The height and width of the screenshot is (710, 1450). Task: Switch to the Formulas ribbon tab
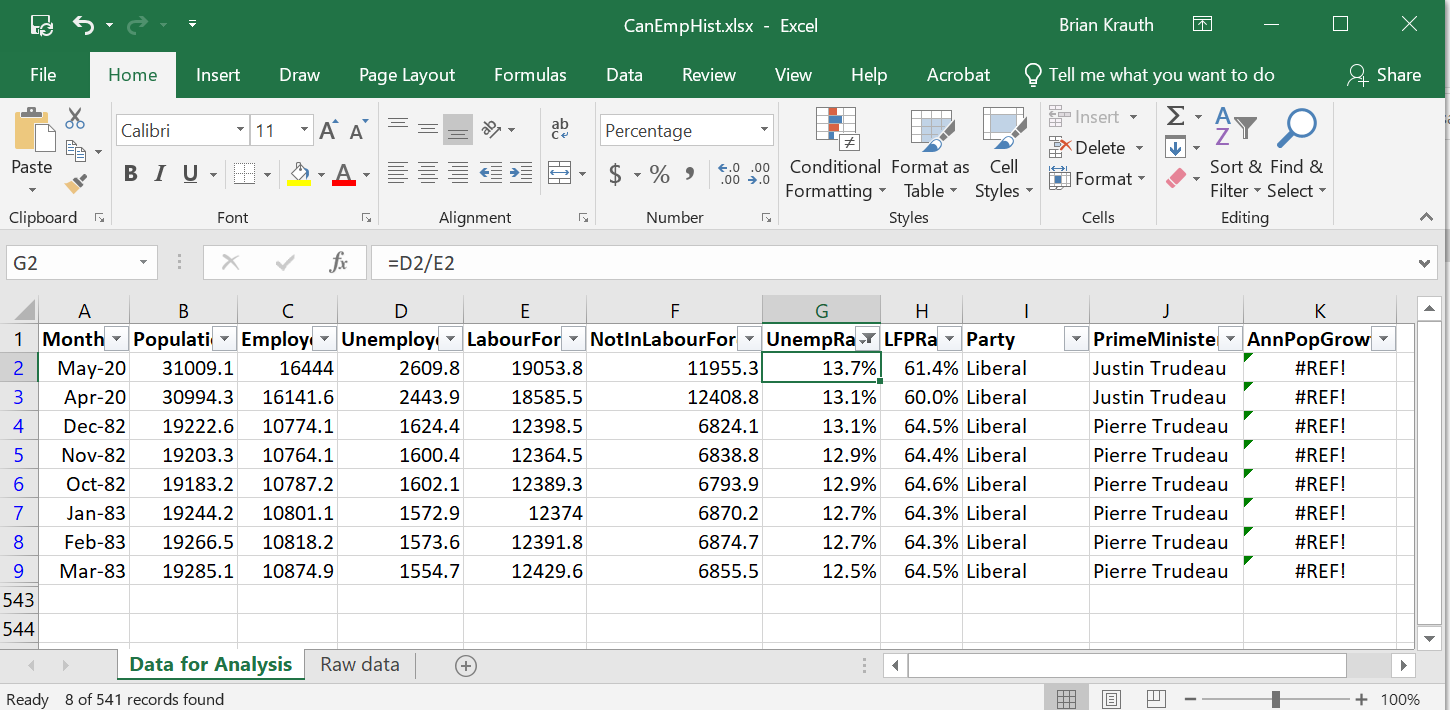530,74
